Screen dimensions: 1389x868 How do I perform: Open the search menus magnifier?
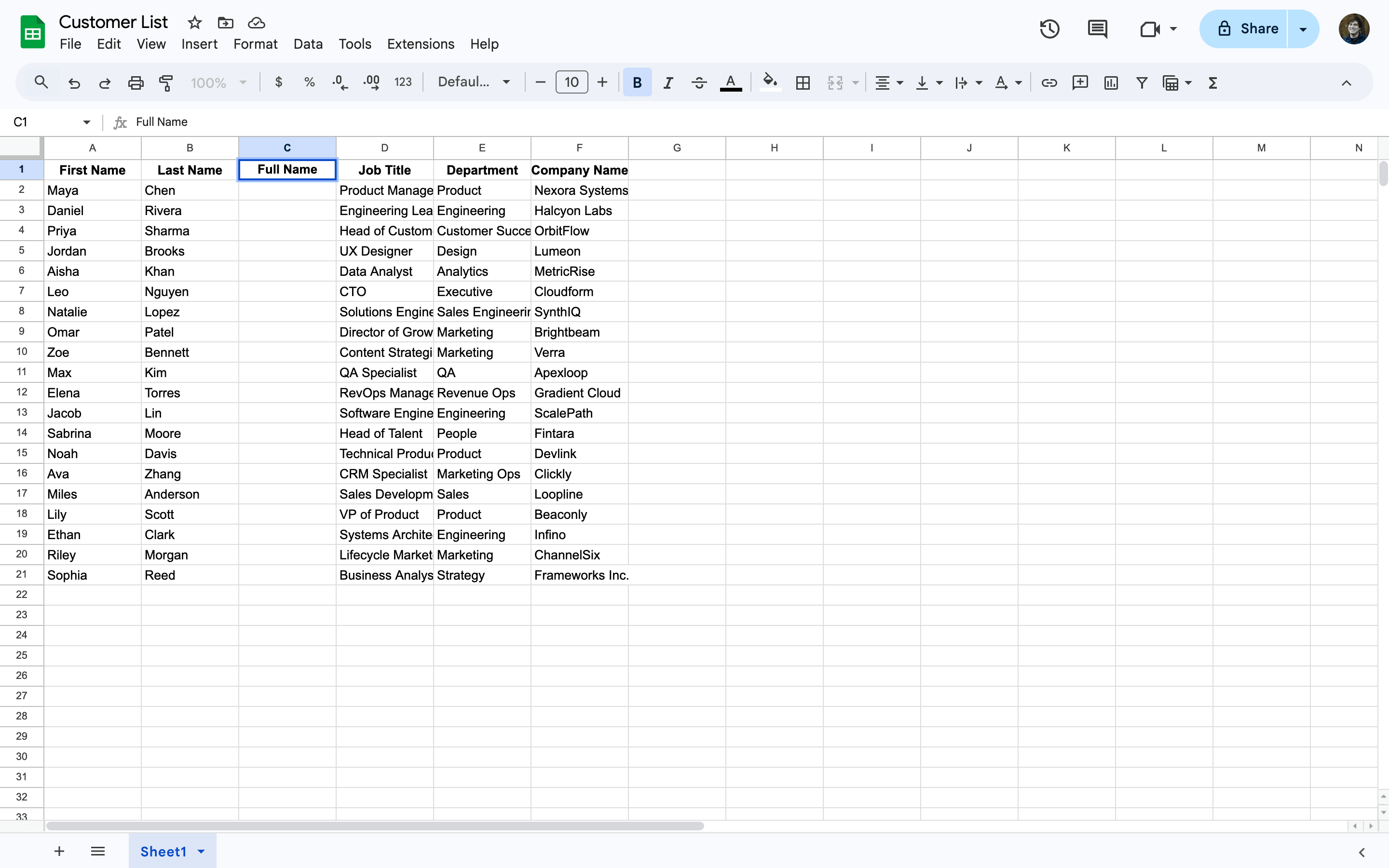tap(41, 82)
